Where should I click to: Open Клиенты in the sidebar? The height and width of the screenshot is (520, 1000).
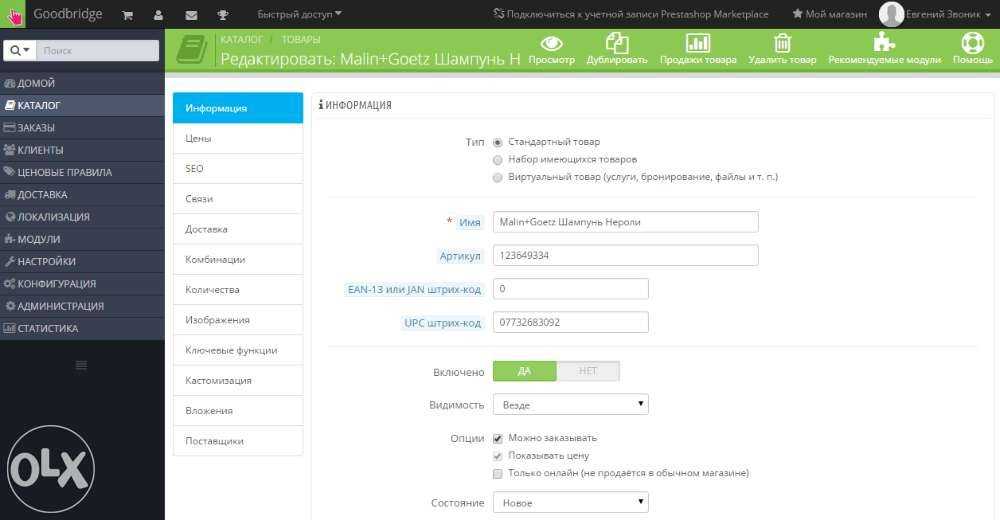(x=82, y=150)
